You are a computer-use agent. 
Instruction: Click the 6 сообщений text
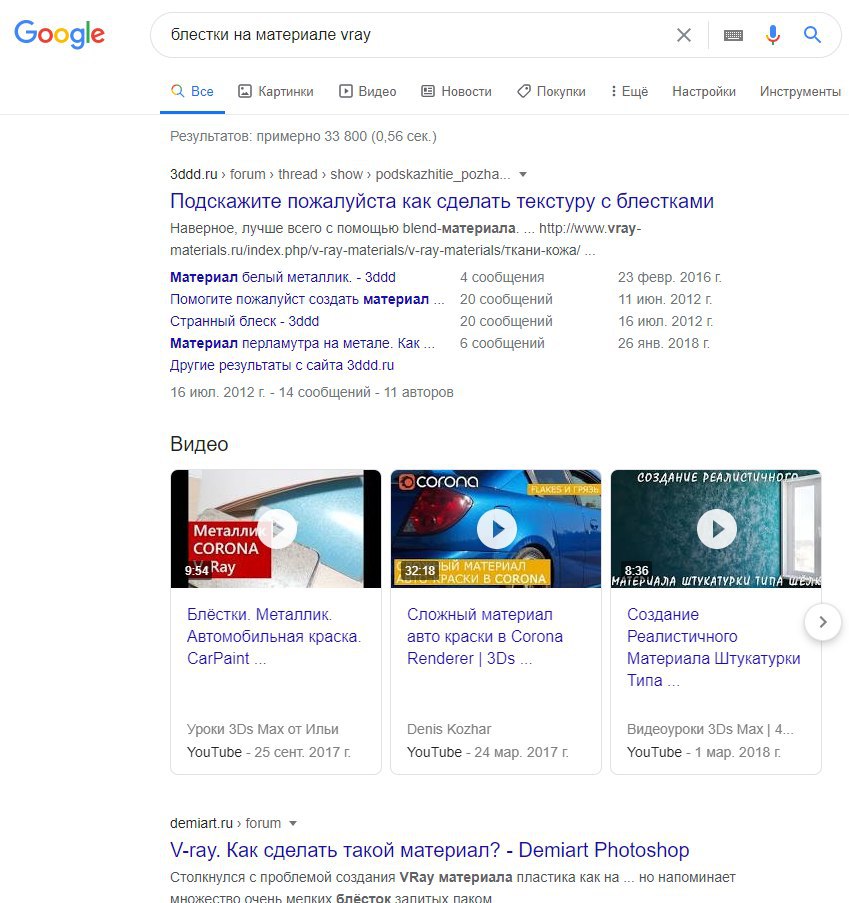(502, 343)
